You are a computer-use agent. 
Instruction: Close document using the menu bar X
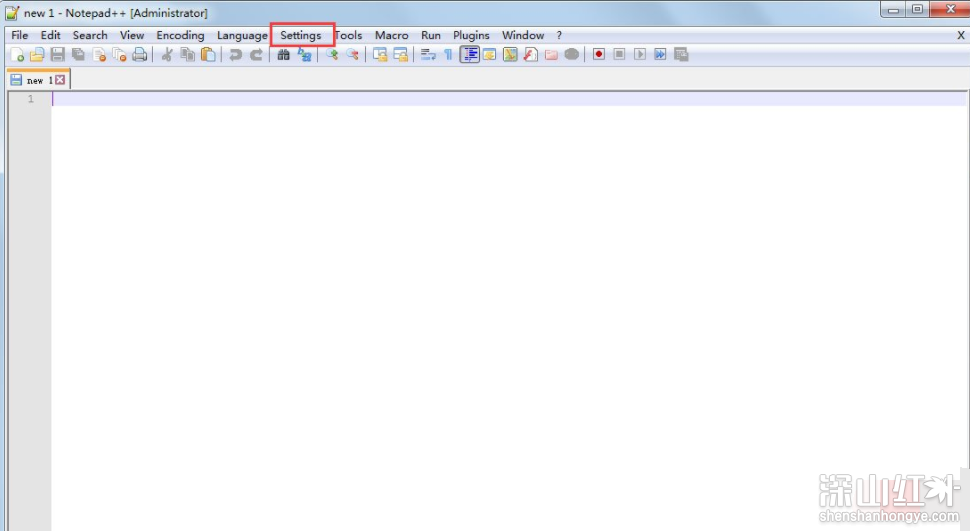pyautogui.click(x=961, y=35)
